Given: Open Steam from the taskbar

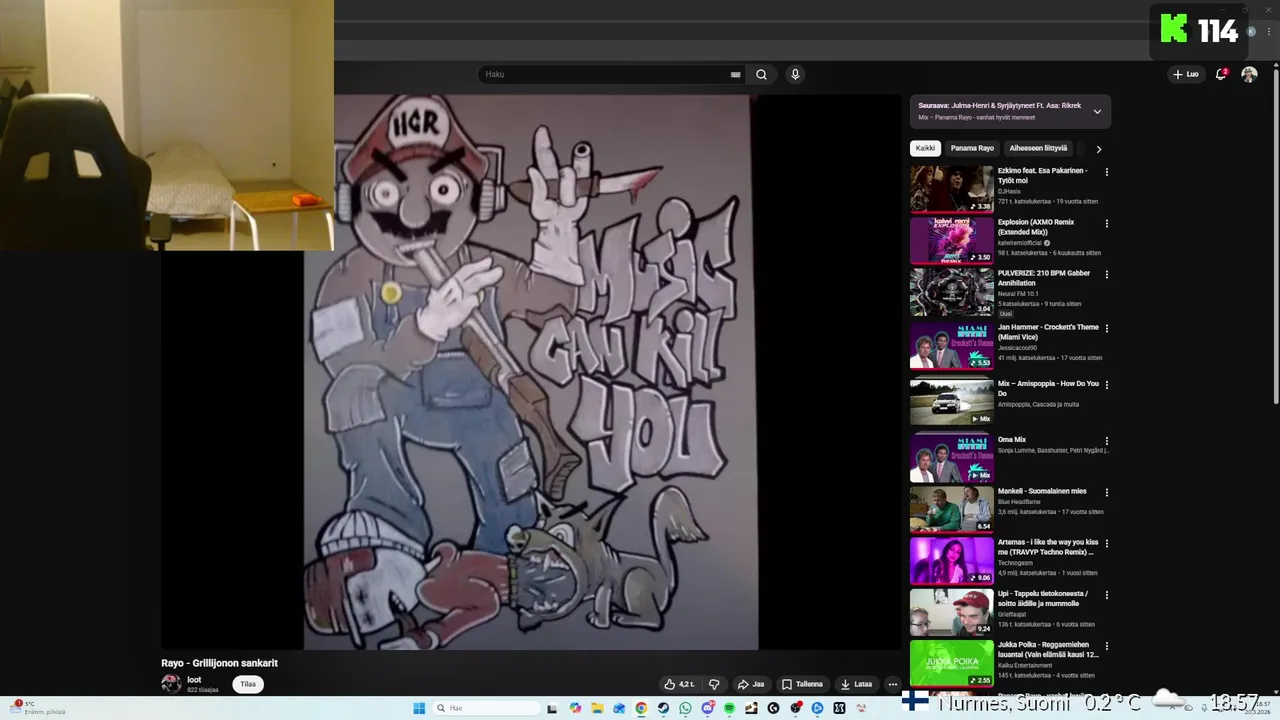Looking at the screenshot, I should click(x=663, y=708).
